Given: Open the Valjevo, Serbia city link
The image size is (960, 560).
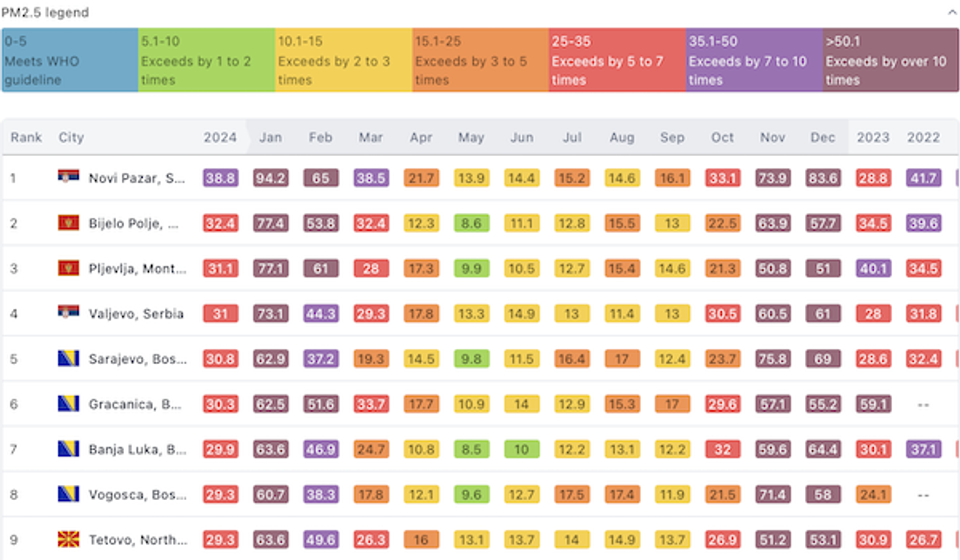Looking at the screenshot, I should [x=136, y=313].
